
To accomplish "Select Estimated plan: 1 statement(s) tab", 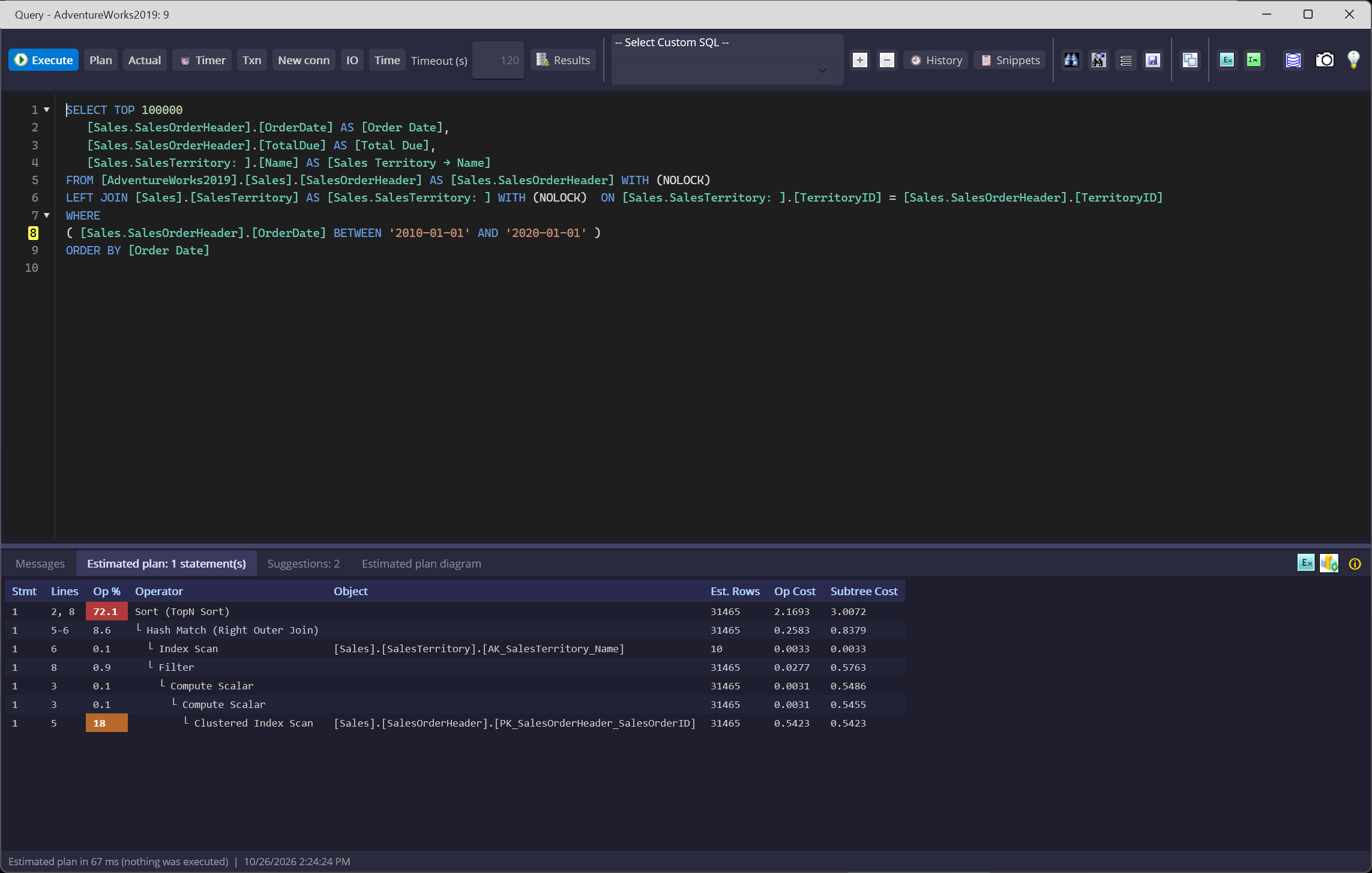I will coord(166,563).
